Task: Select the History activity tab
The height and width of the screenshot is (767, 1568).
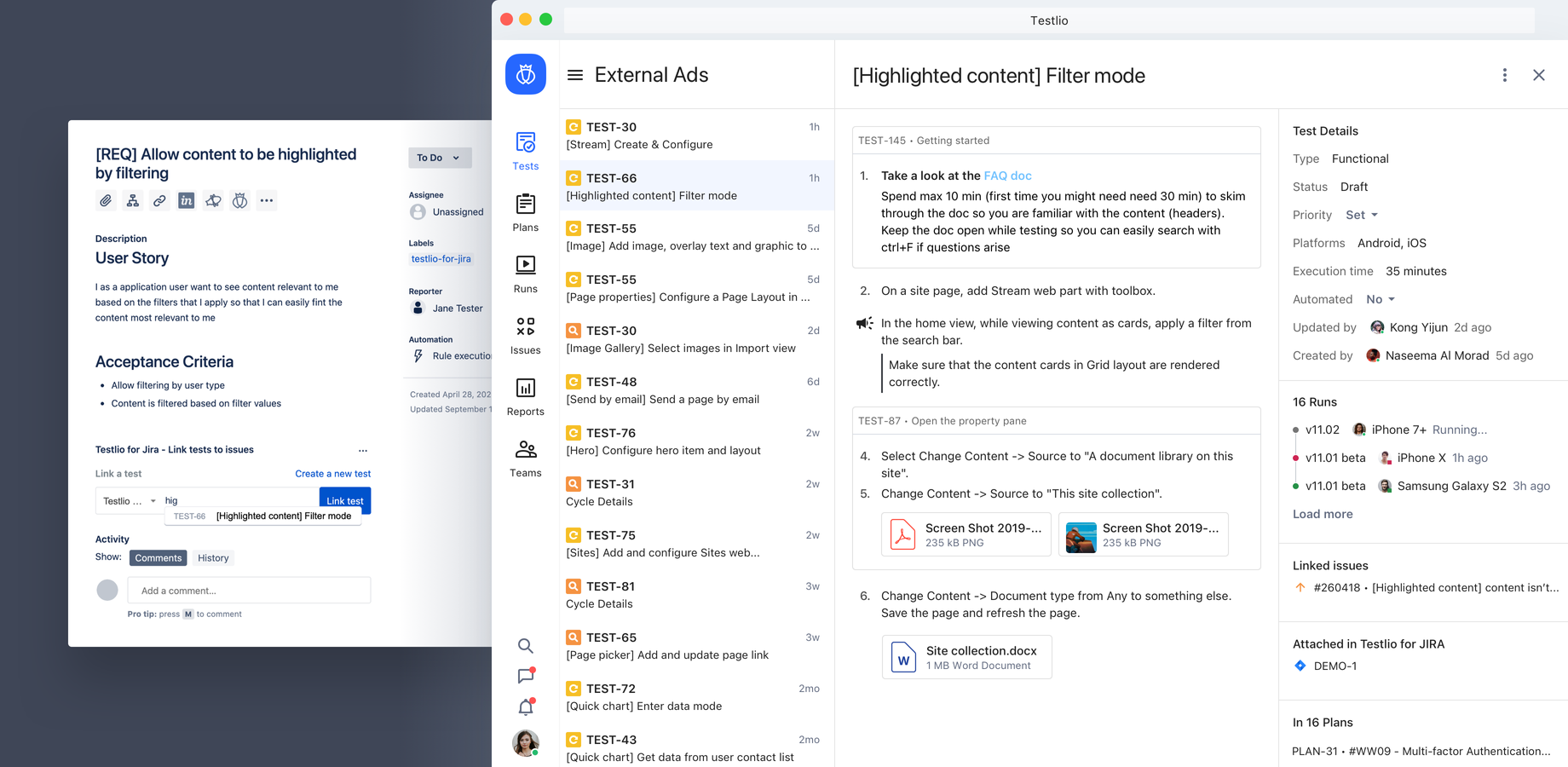Action: pyautogui.click(x=213, y=558)
